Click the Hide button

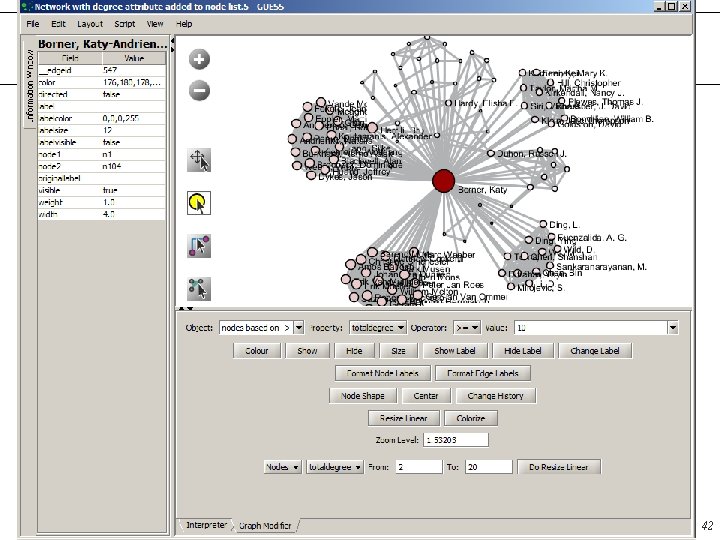pos(354,351)
